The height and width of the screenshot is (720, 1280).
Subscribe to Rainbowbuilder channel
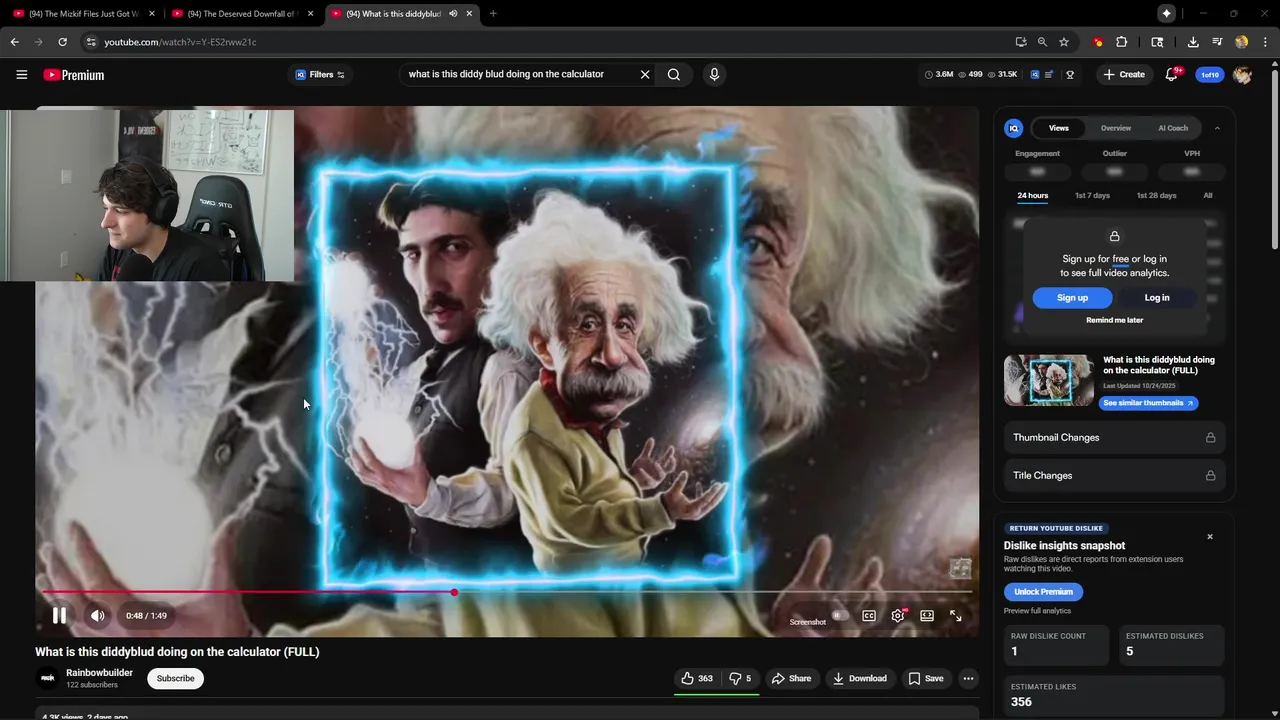coord(175,678)
